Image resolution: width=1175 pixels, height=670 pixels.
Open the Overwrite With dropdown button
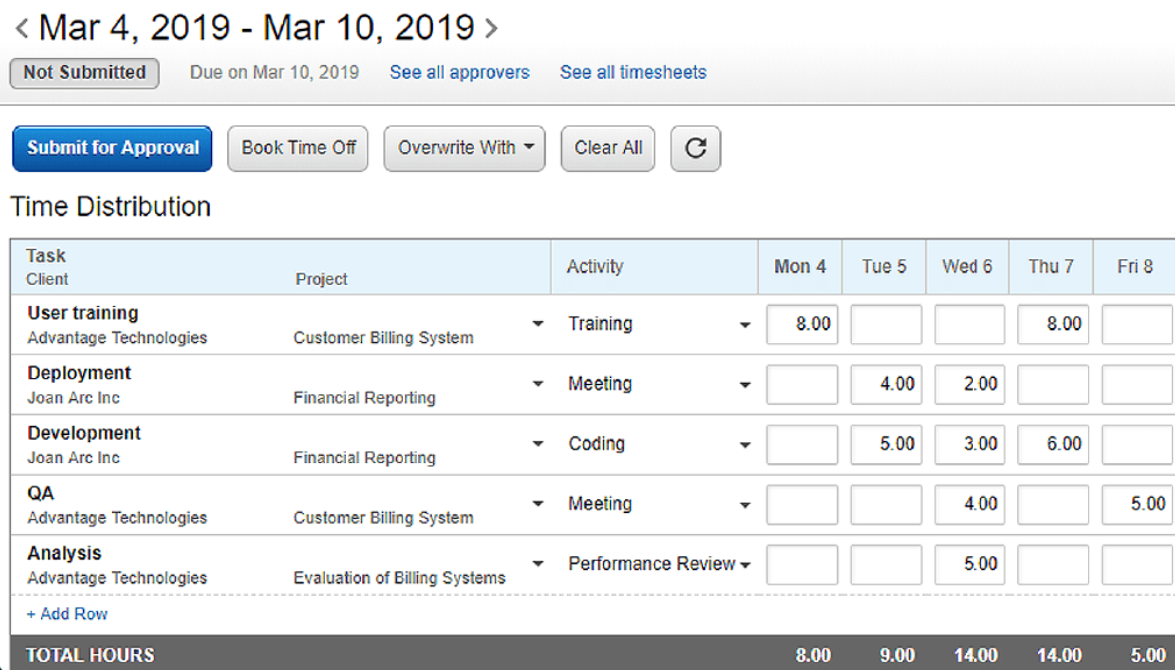[464, 148]
